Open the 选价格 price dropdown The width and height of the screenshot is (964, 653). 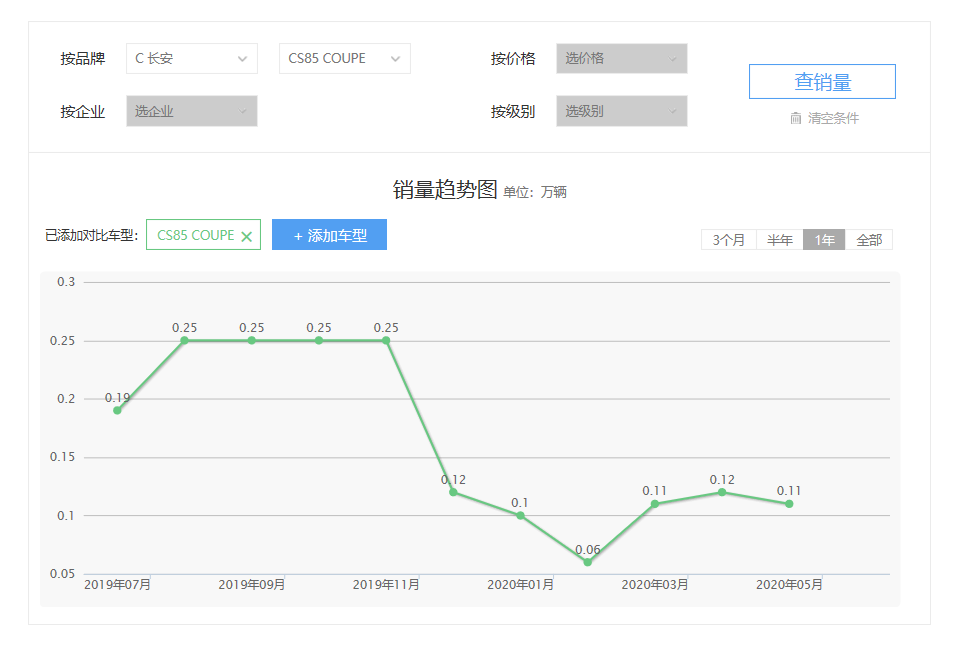(621, 58)
